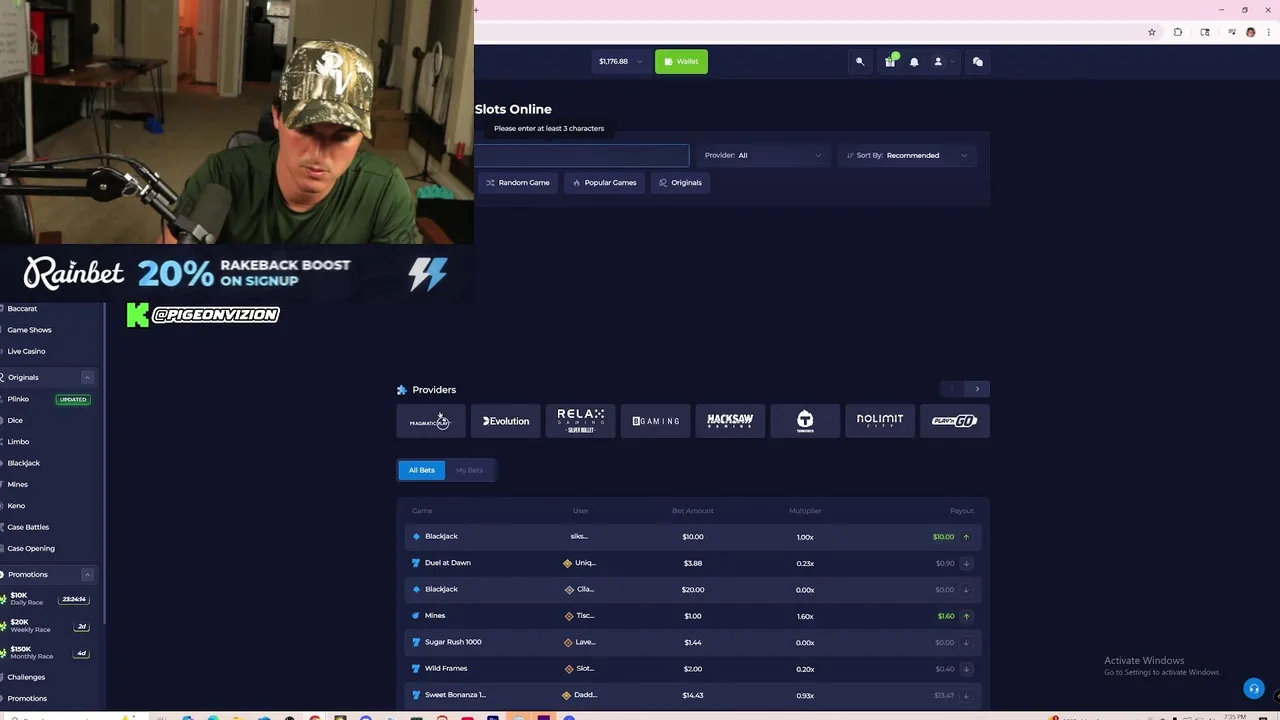Open Case Opening from the sidebar

click(31, 549)
